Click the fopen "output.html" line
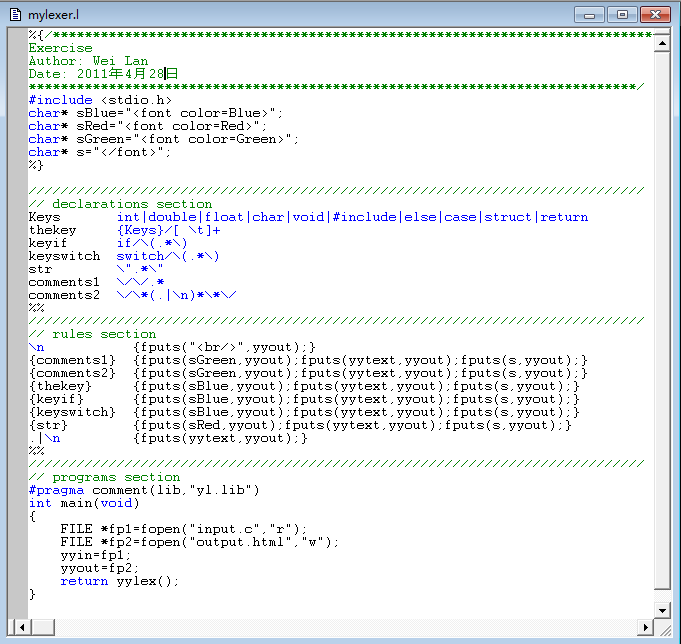 199,542
